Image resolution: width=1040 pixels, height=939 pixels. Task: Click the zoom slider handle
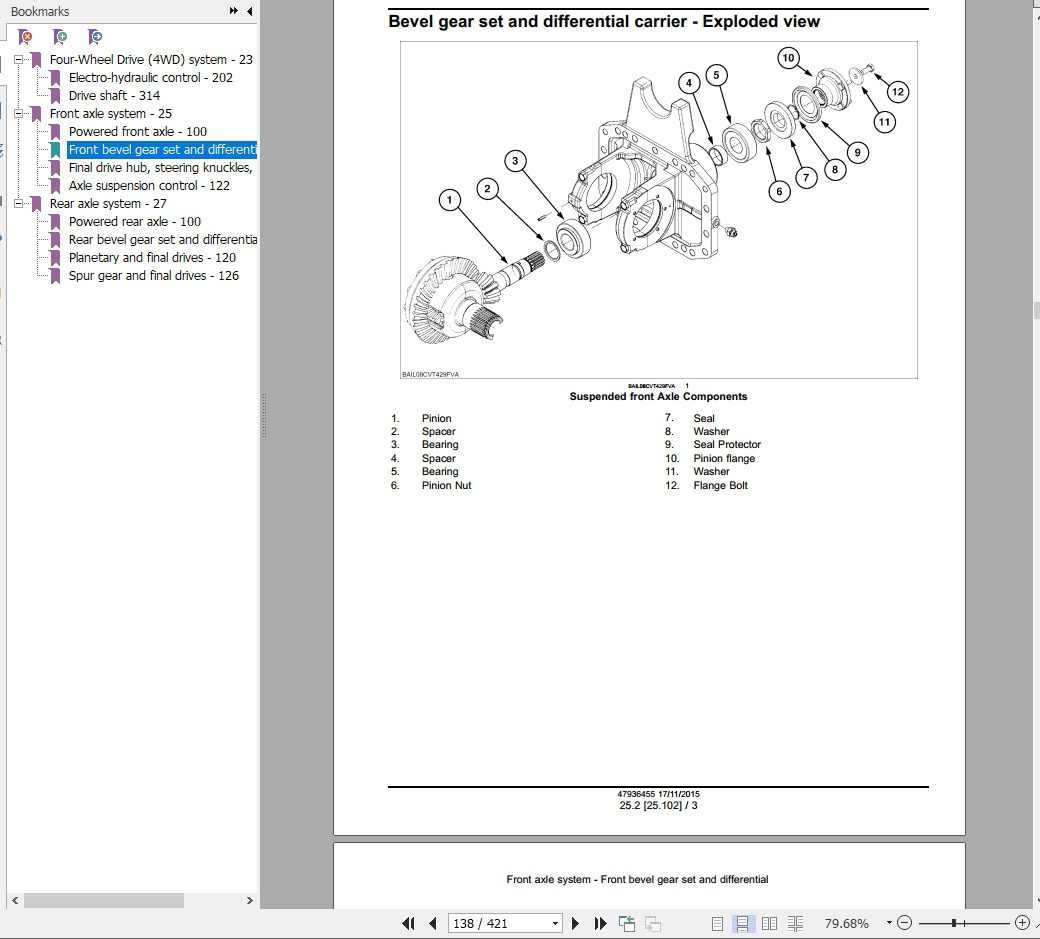[x=953, y=922]
